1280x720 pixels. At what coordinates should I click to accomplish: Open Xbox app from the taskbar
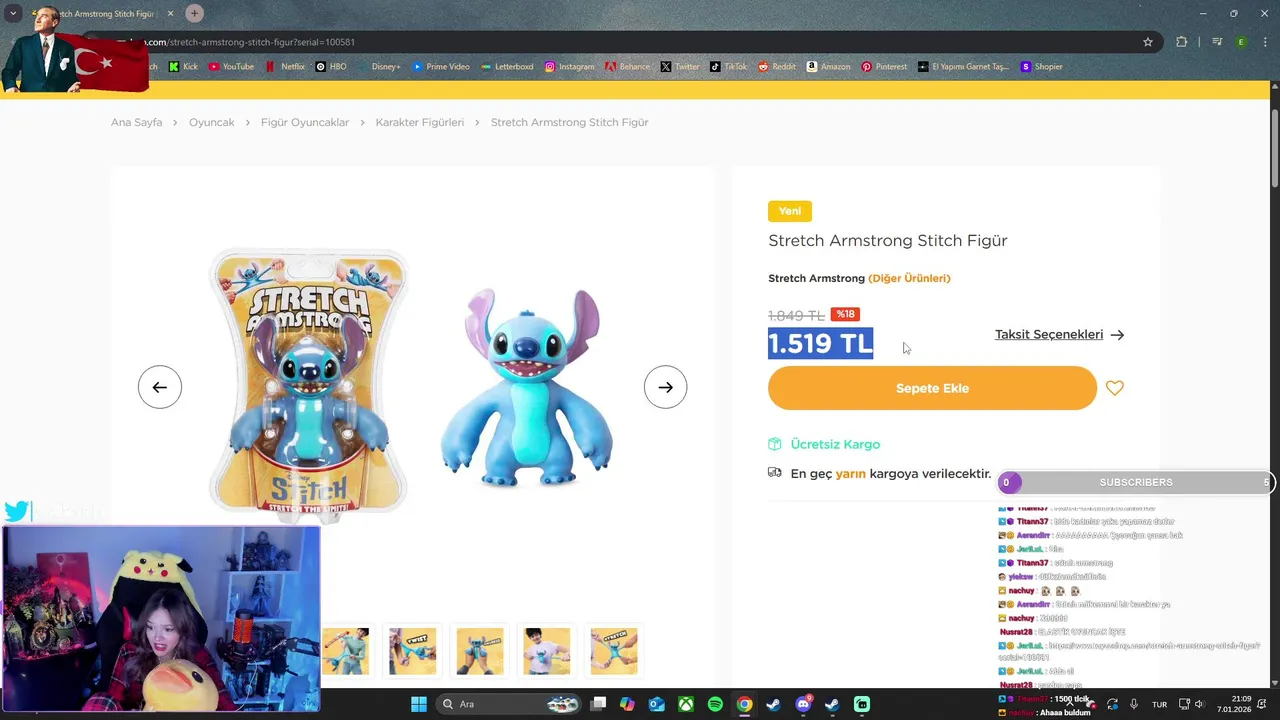[686, 704]
